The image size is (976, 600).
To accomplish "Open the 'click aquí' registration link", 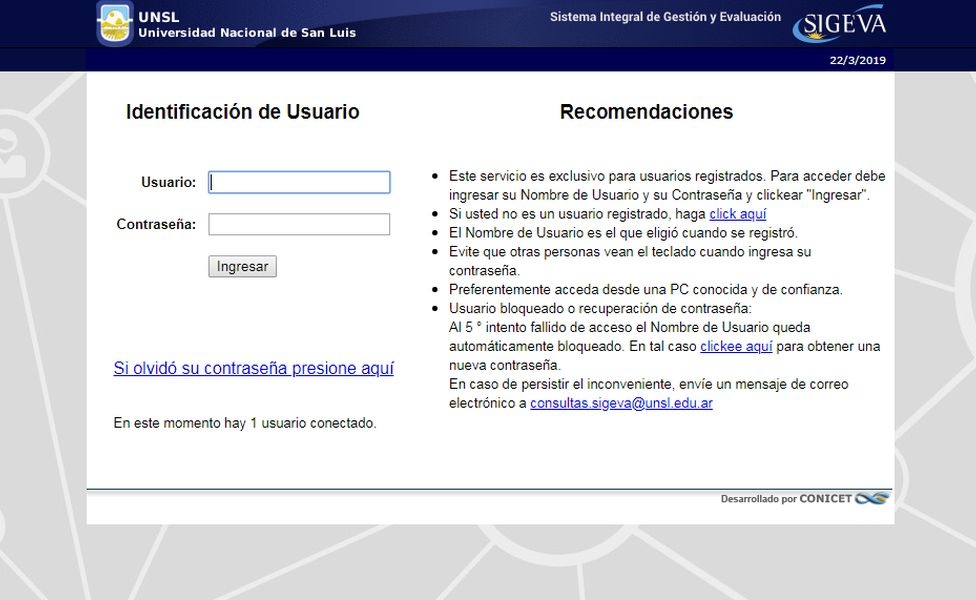I will click(738, 213).
